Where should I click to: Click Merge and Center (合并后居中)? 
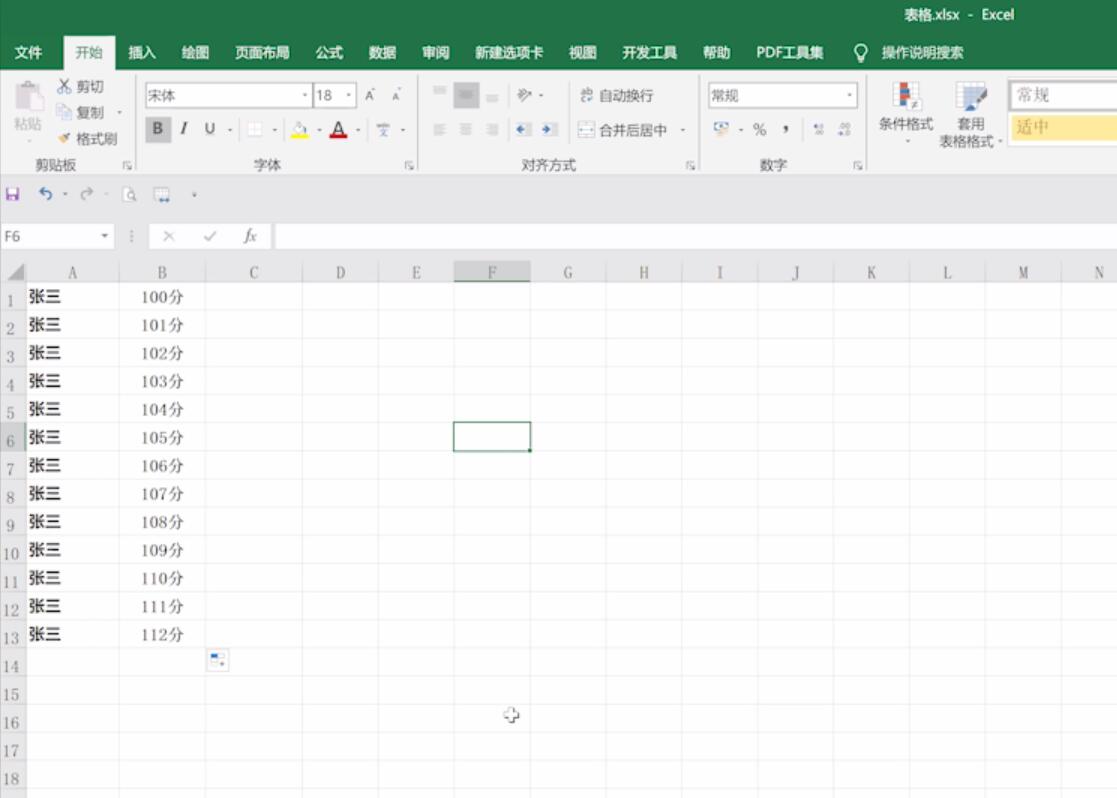point(623,130)
